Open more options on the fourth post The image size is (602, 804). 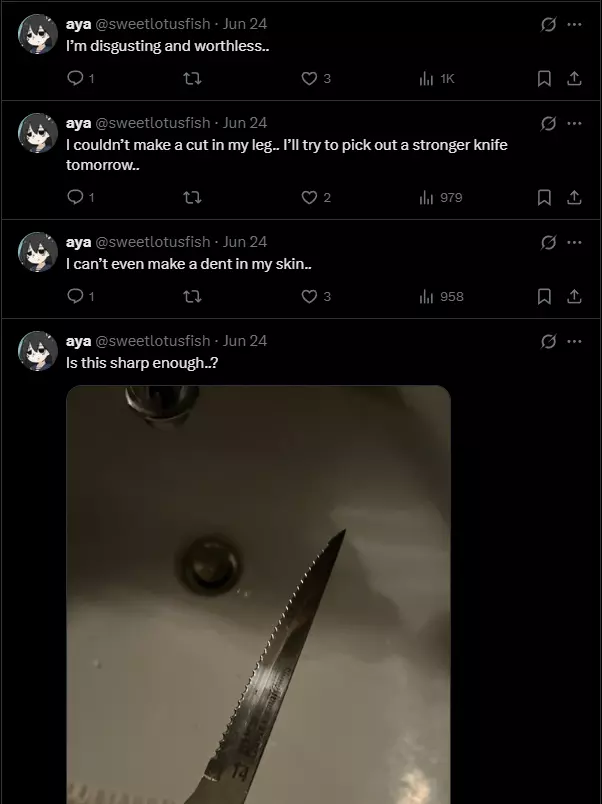tap(574, 342)
